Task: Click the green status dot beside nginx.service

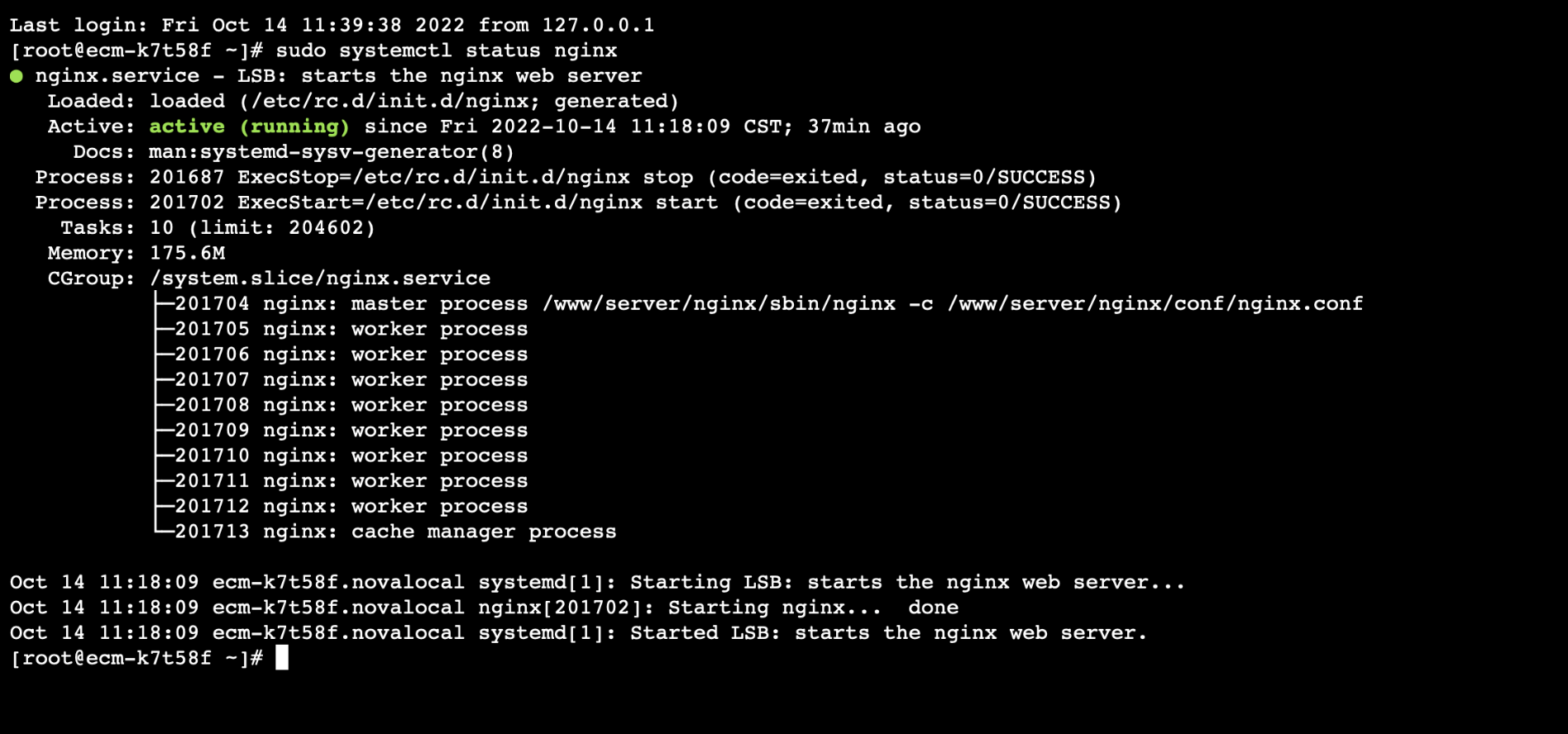Action: (x=17, y=76)
